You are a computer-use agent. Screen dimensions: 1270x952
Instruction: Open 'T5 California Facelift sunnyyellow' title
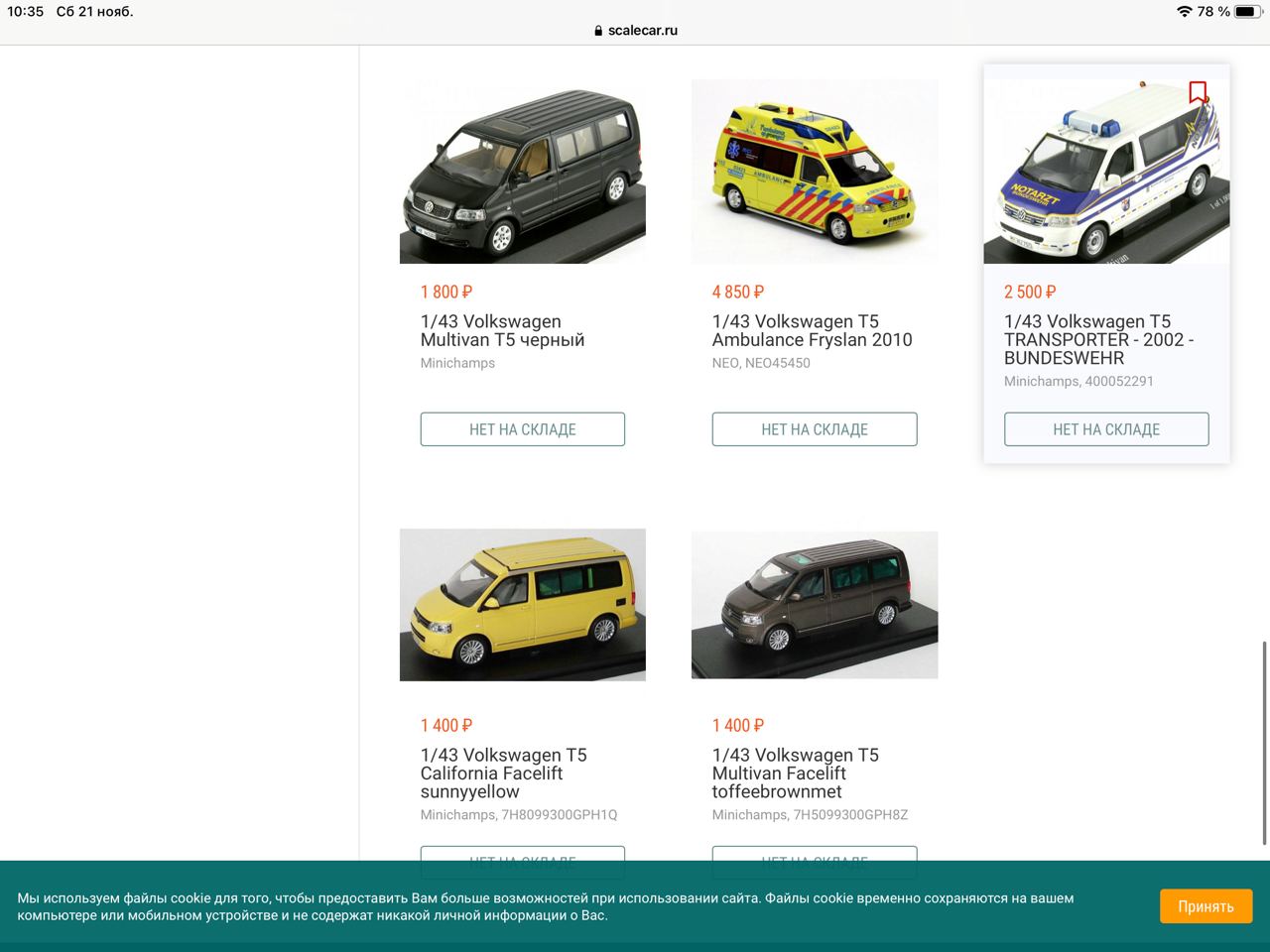(x=503, y=773)
